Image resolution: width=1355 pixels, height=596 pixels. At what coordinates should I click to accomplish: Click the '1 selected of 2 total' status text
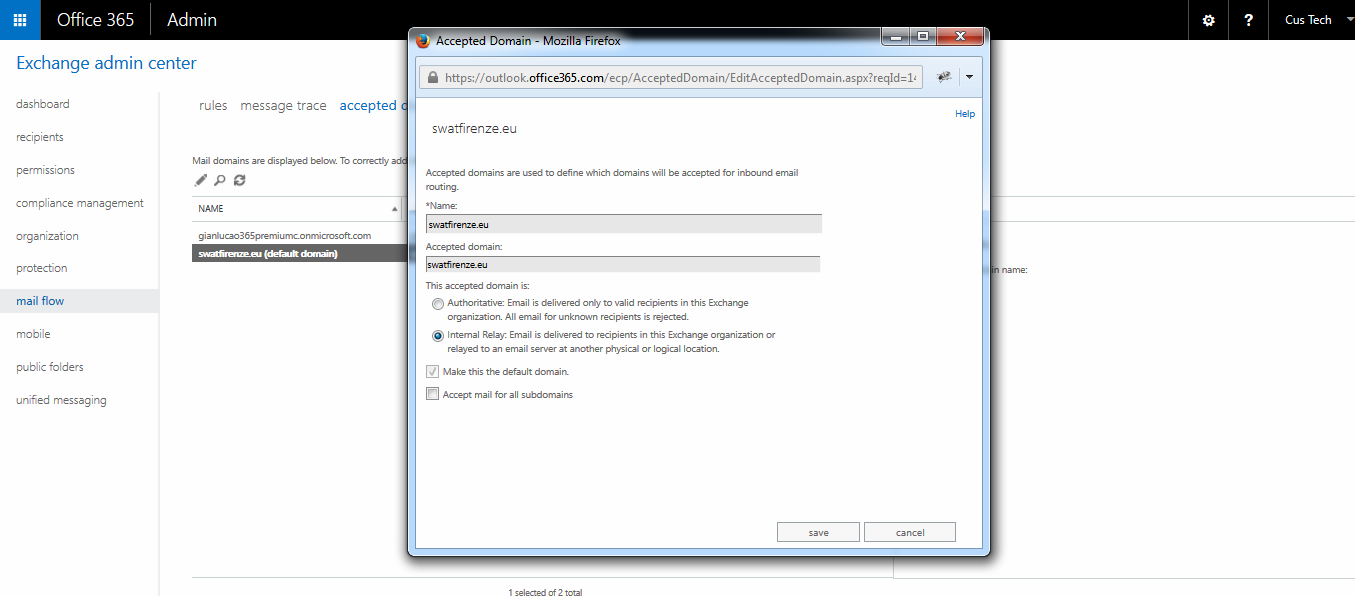(545, 592)
